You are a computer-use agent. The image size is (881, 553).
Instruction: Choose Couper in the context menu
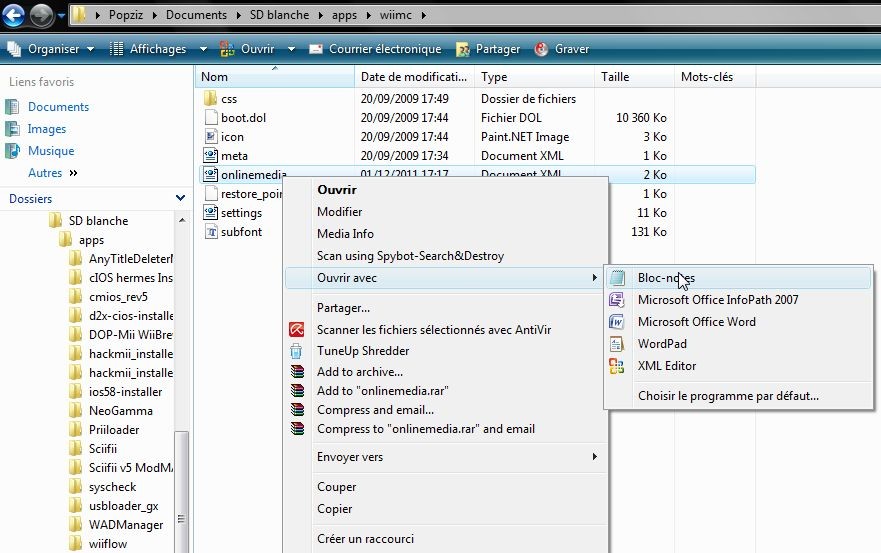tap(447, 487)
